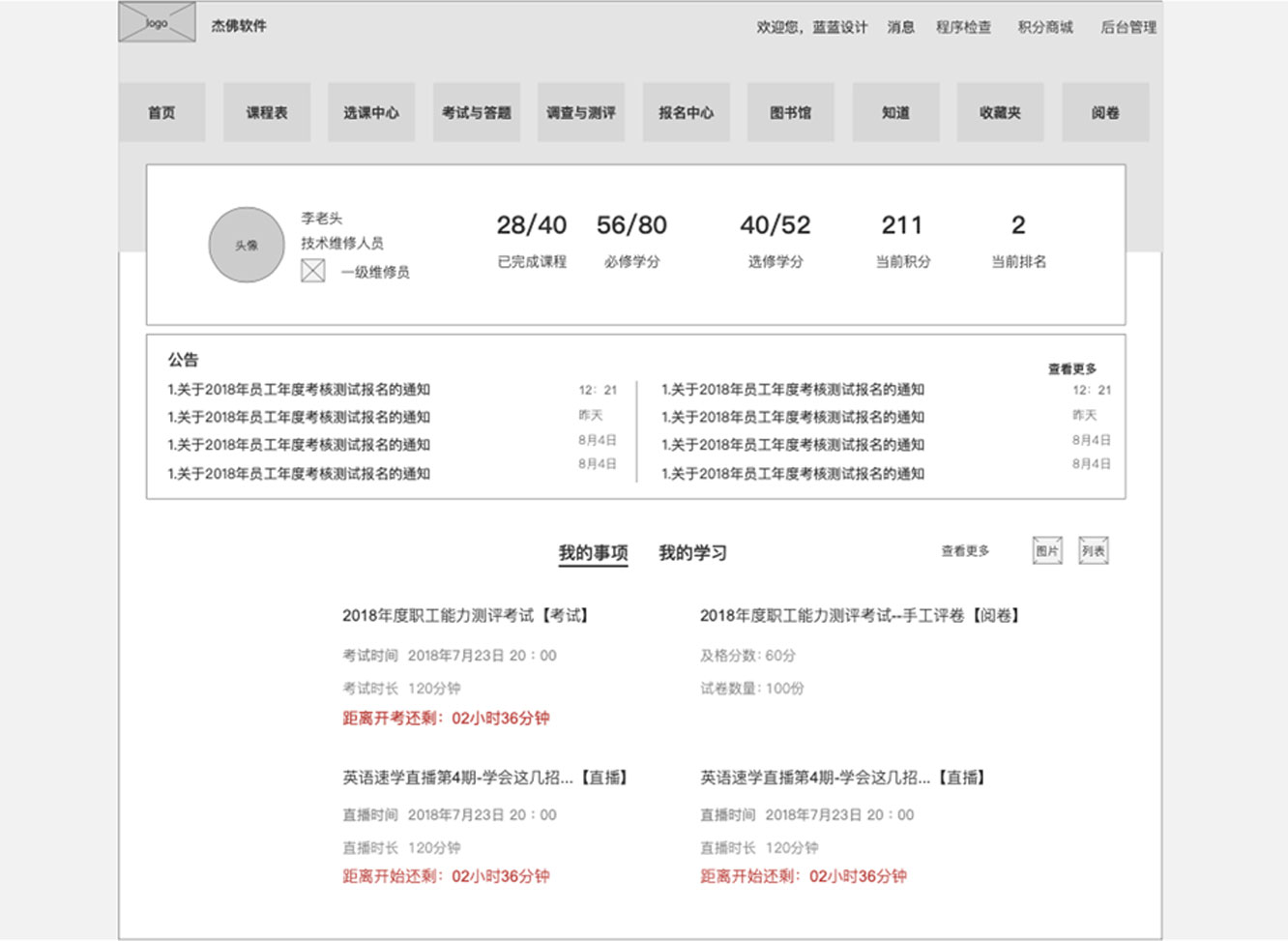Switch to the 我的事项 tab
Viewport: 1288px width, 941px height.
pyautogui.click(x=593, y=552)
